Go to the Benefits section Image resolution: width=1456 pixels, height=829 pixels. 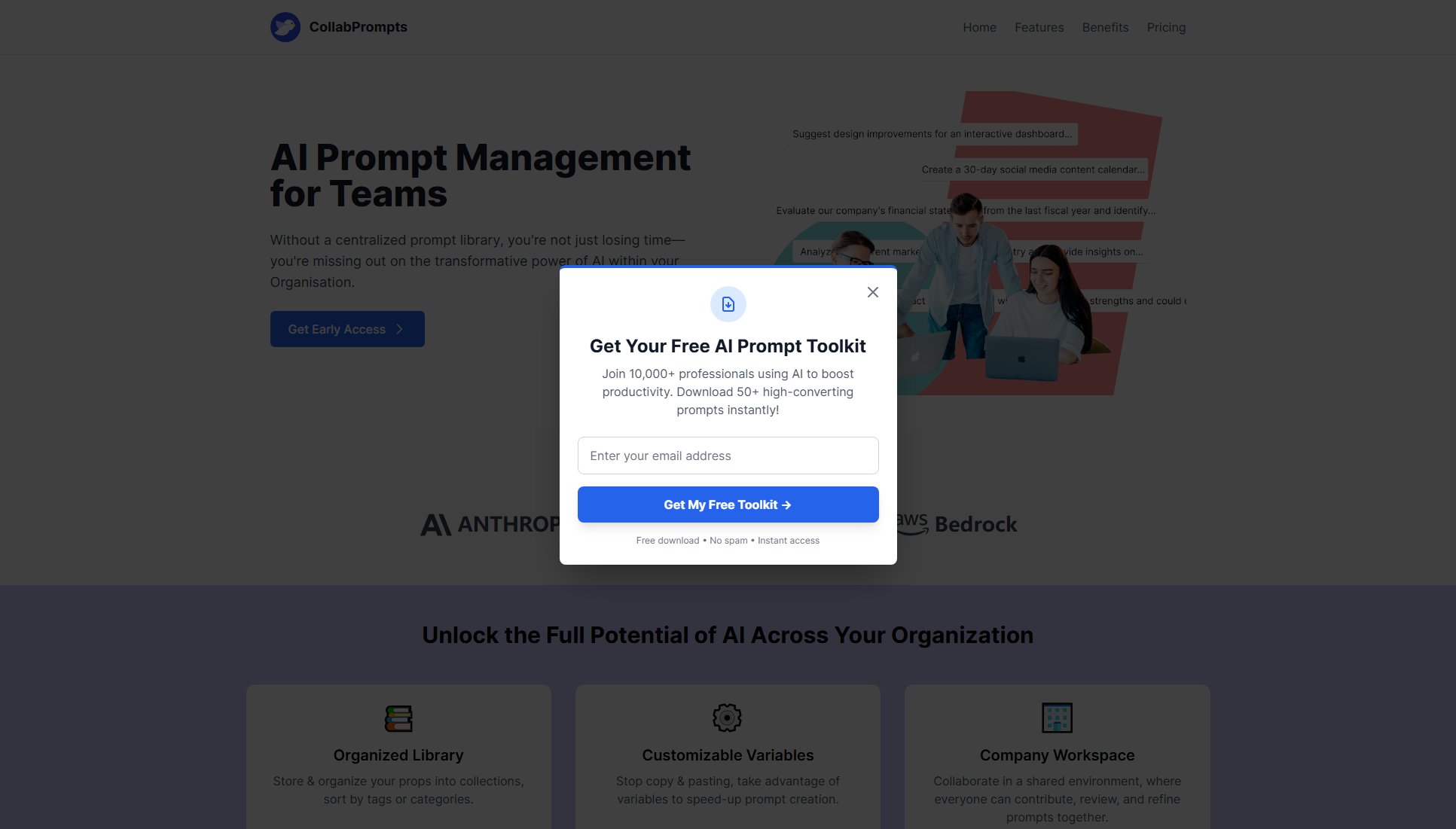click(1105, 27)
